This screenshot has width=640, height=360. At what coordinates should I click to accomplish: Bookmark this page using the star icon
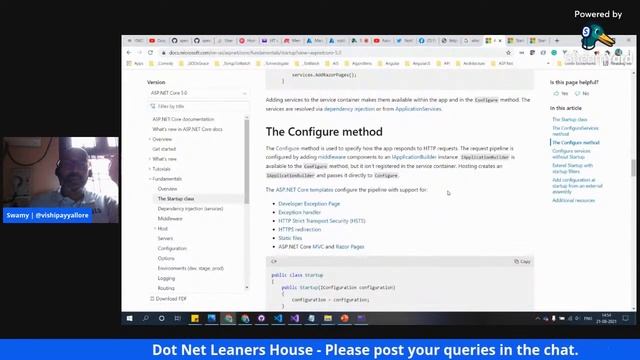508,53
